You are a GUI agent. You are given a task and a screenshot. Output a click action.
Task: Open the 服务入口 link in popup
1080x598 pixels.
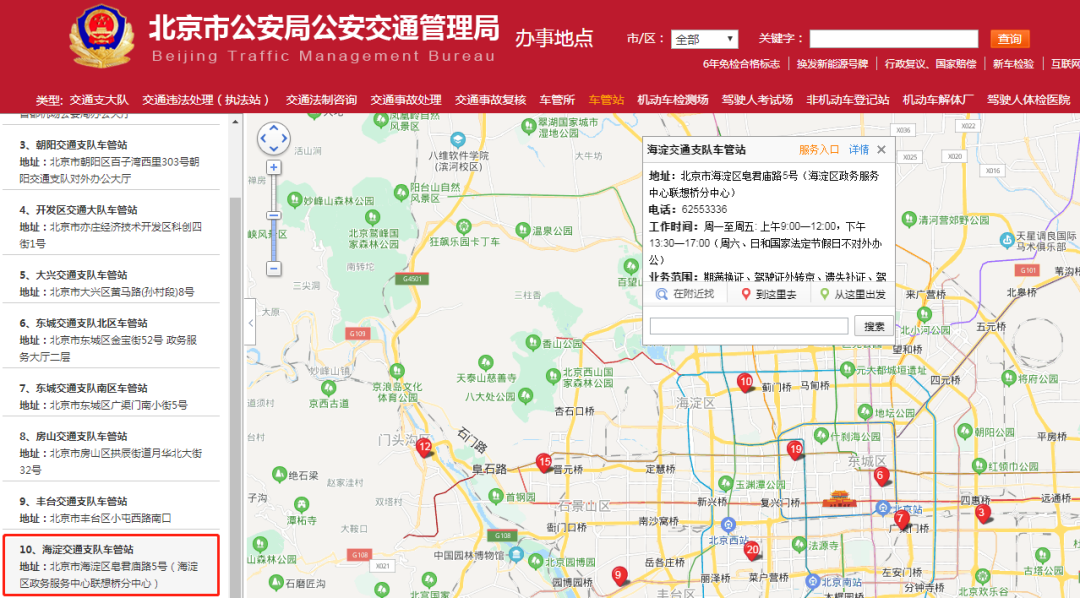tap(818, 150)
